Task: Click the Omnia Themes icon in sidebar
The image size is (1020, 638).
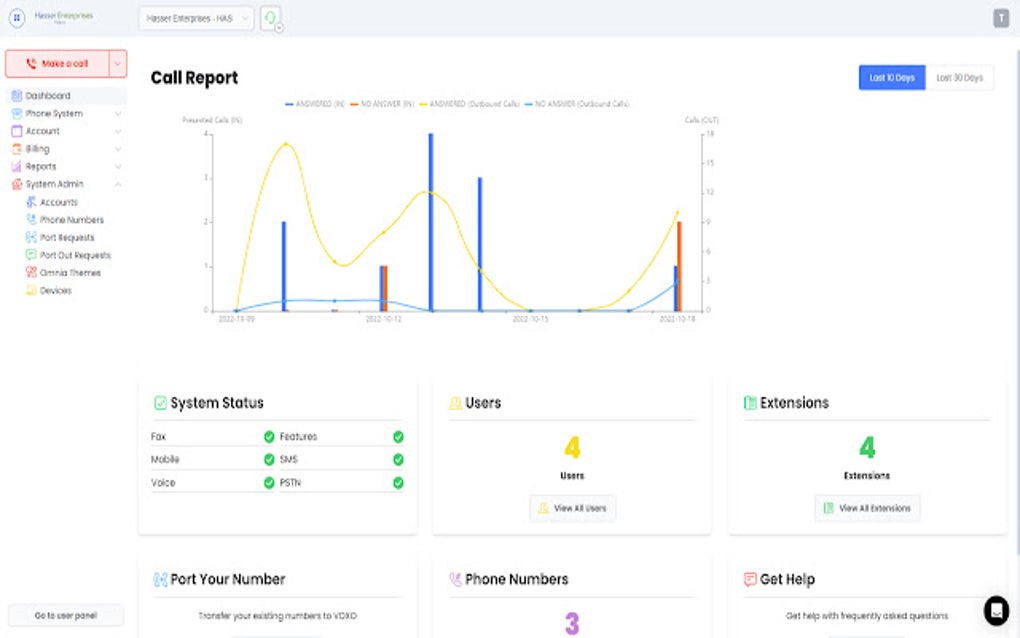Action: (x=31, y=273)
